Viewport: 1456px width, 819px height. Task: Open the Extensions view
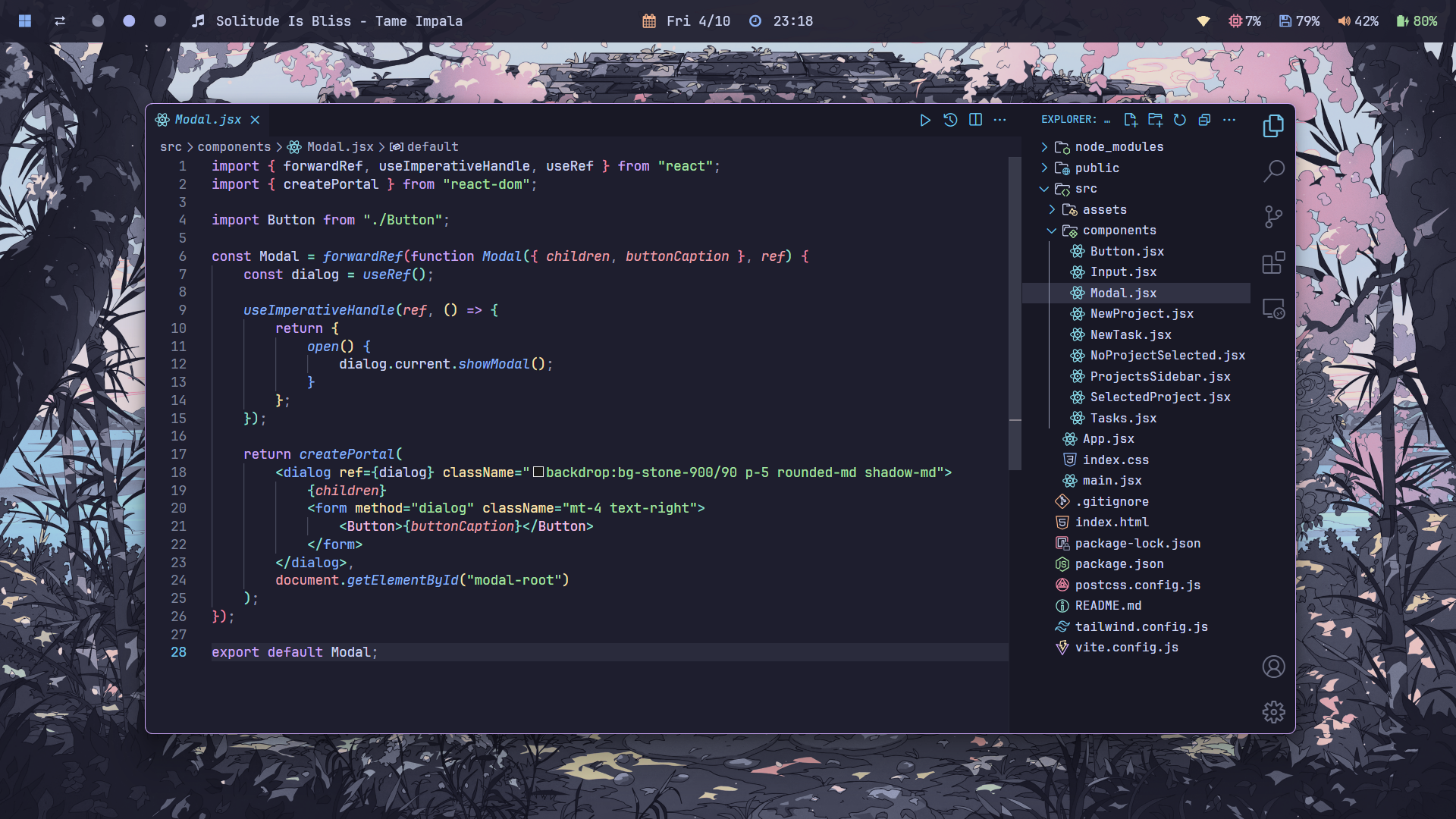click(x=1273, y=262)
